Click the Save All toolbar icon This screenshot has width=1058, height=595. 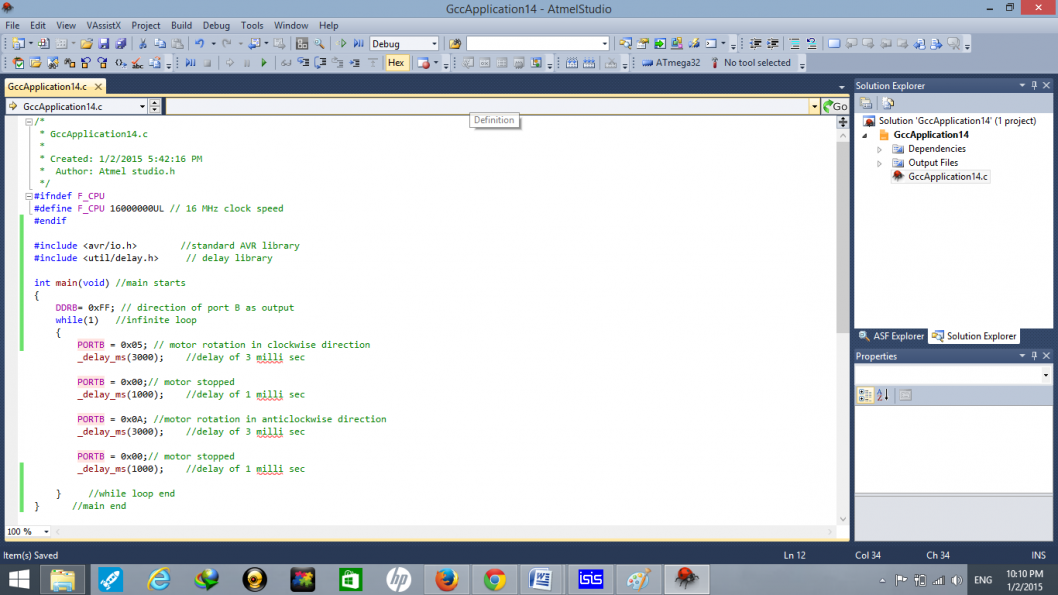pos(121,44)
